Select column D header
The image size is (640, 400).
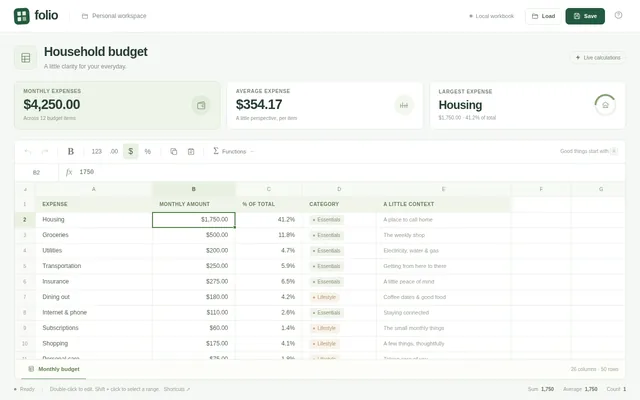(339, 189)
